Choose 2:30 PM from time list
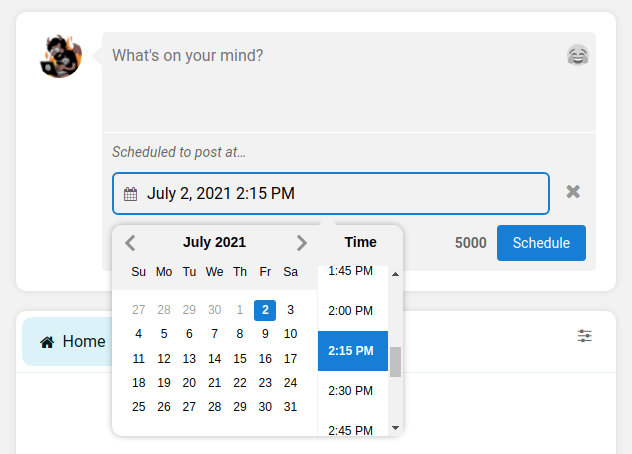The height and width of the screenshot is (454, 632). point(351,391)
